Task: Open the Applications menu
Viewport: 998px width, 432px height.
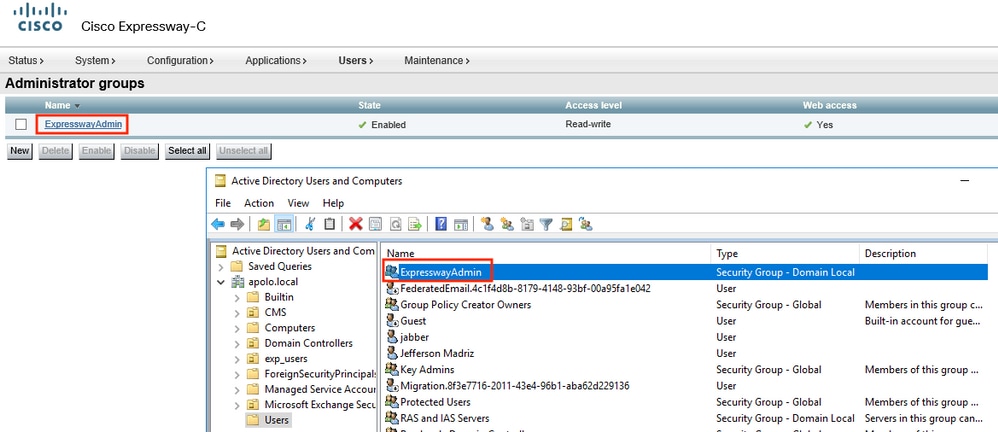Action: 276,60
